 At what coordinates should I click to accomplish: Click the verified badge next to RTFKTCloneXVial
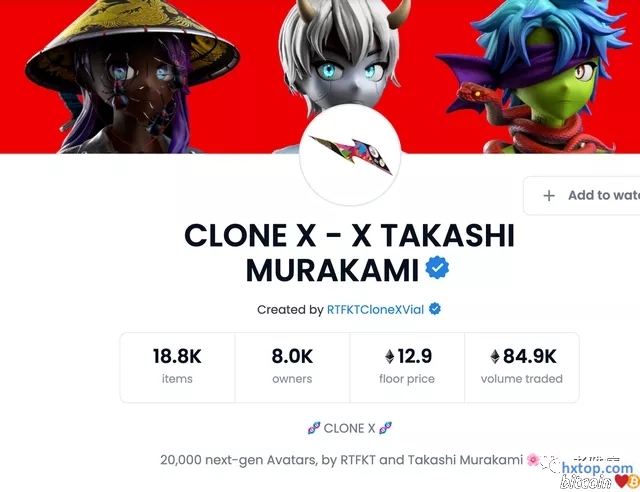(x=435, y=309)
